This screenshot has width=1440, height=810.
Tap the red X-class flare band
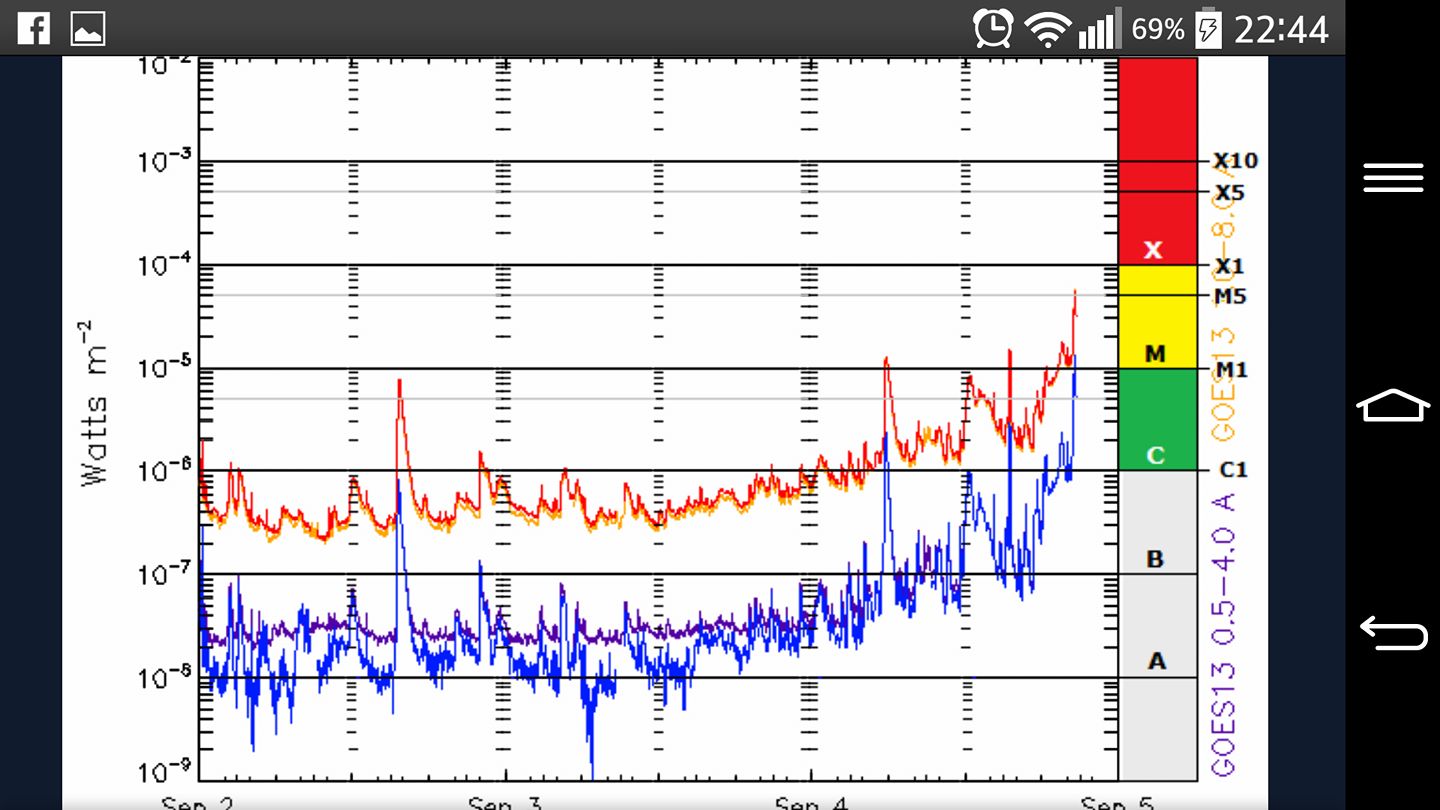[1157, 160]
